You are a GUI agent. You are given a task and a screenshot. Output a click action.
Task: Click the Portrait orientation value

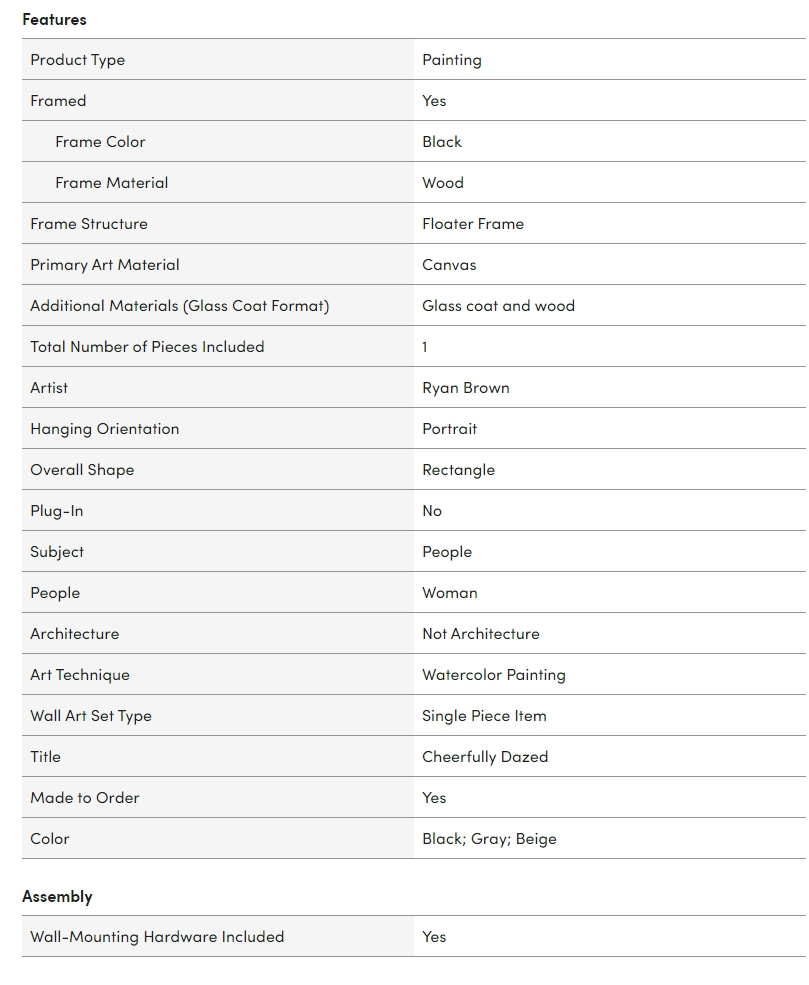pyautogui.click(x=449, y=429)
